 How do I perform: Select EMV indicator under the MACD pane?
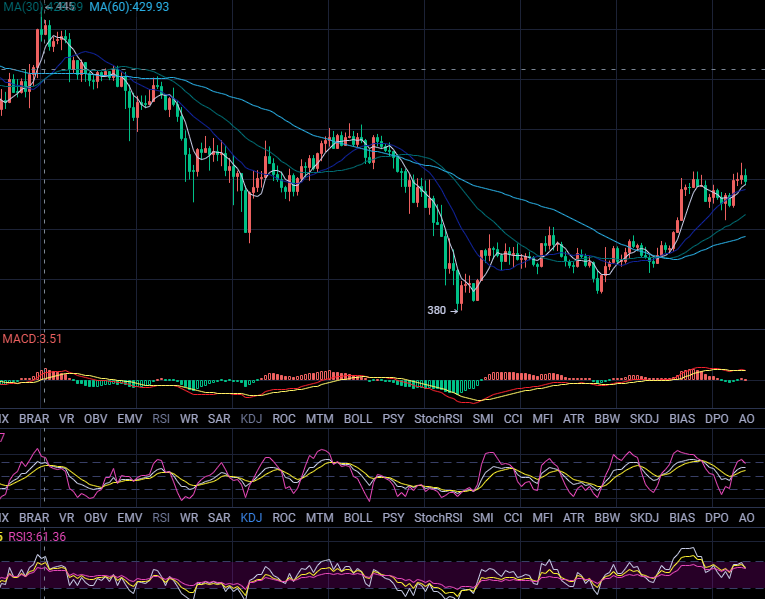tap(130, 419)
